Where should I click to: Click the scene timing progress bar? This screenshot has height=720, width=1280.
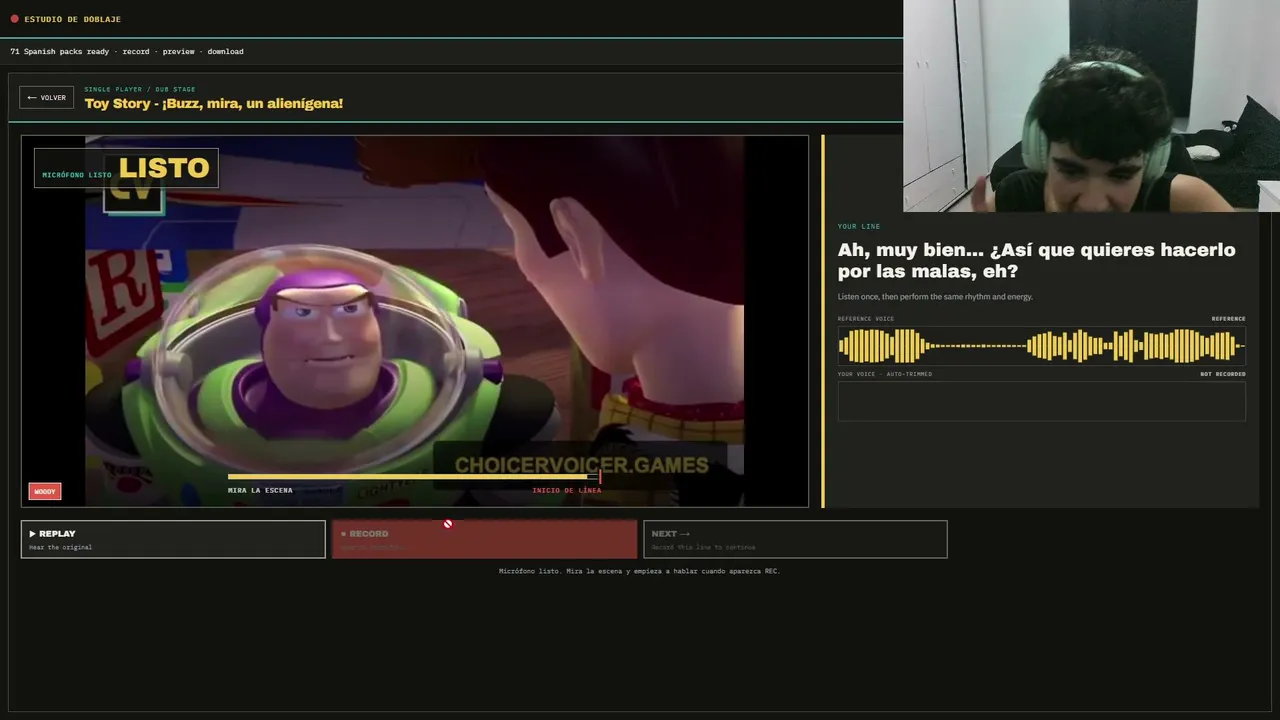[414, 477]
